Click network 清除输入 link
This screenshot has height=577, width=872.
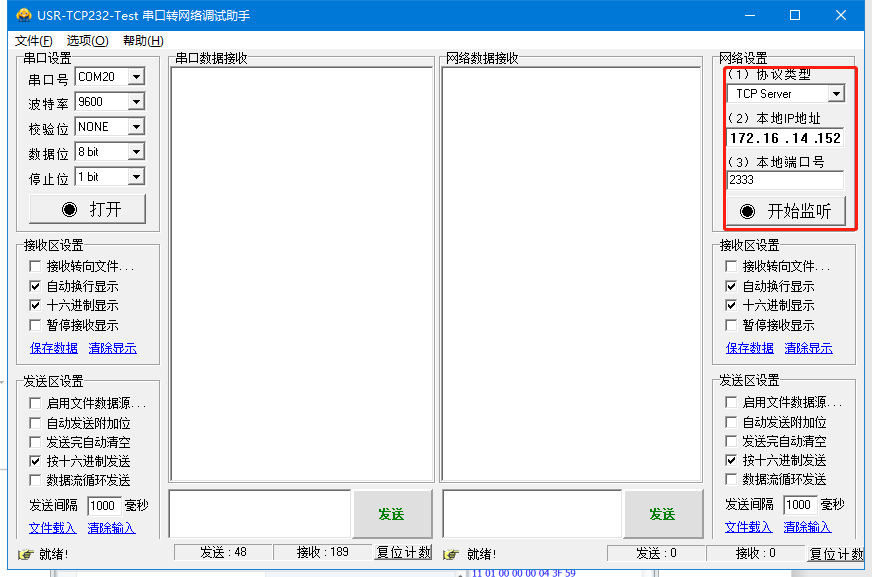(807, 526)
